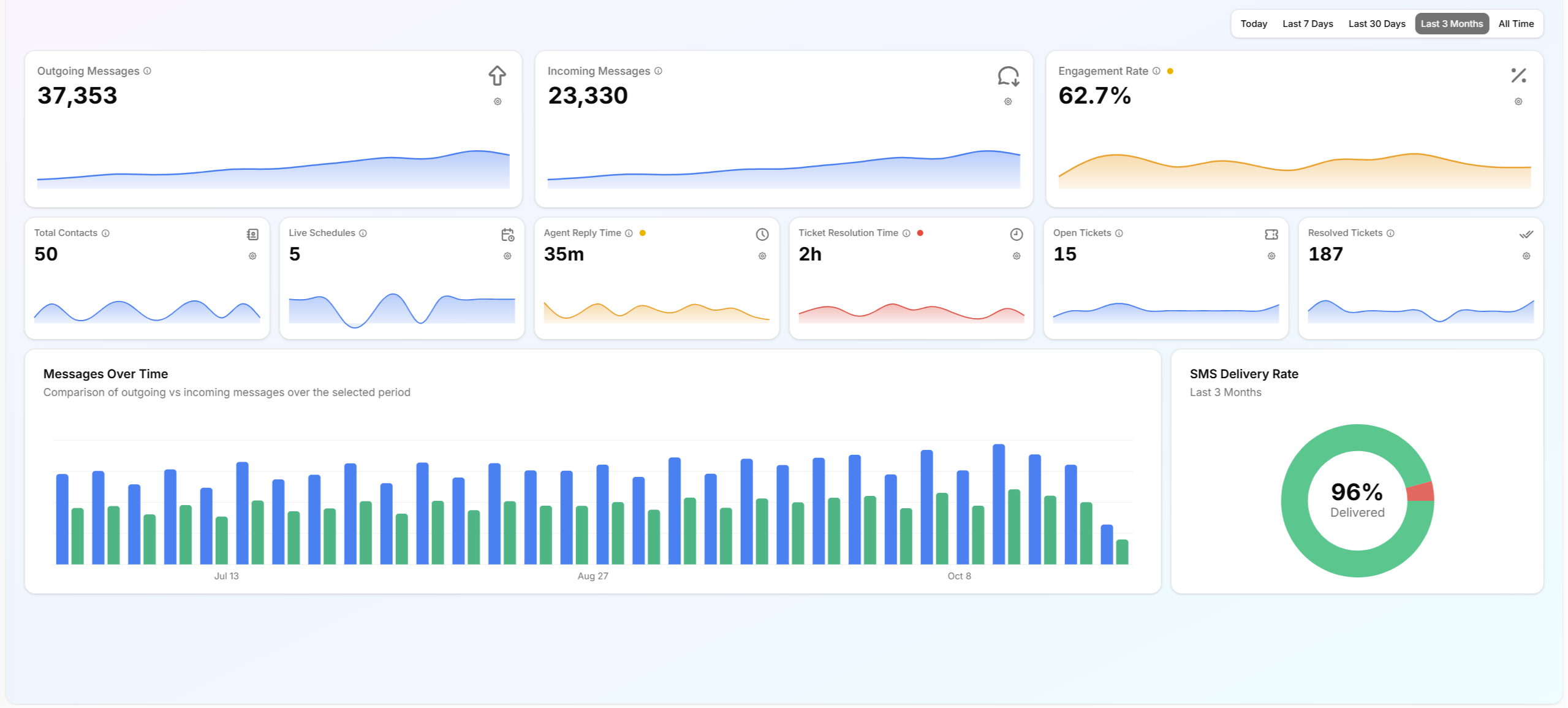The width and height of the screenshot is (1568, 708).
Task: Switch to Last 7 Days range
Action: [1308, 24]
